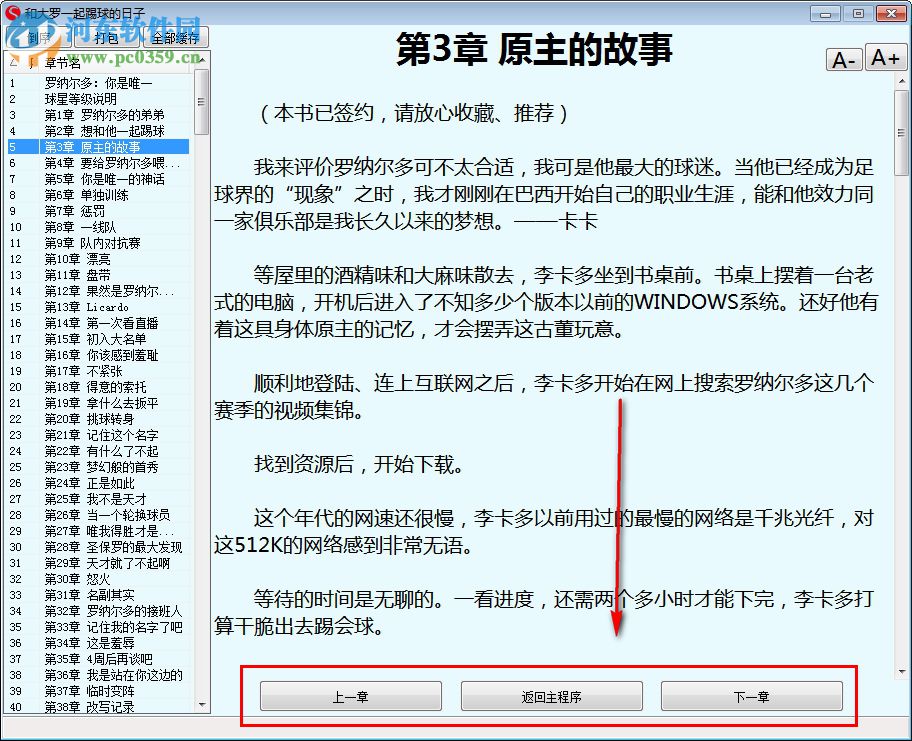Click 下一章 to open next chapter

pyautogui.click(x=752, y=695)
